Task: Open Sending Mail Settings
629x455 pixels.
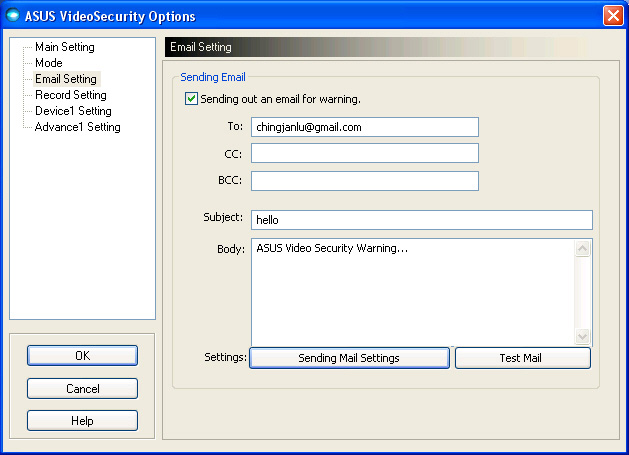Action: (x=349, y=358)
